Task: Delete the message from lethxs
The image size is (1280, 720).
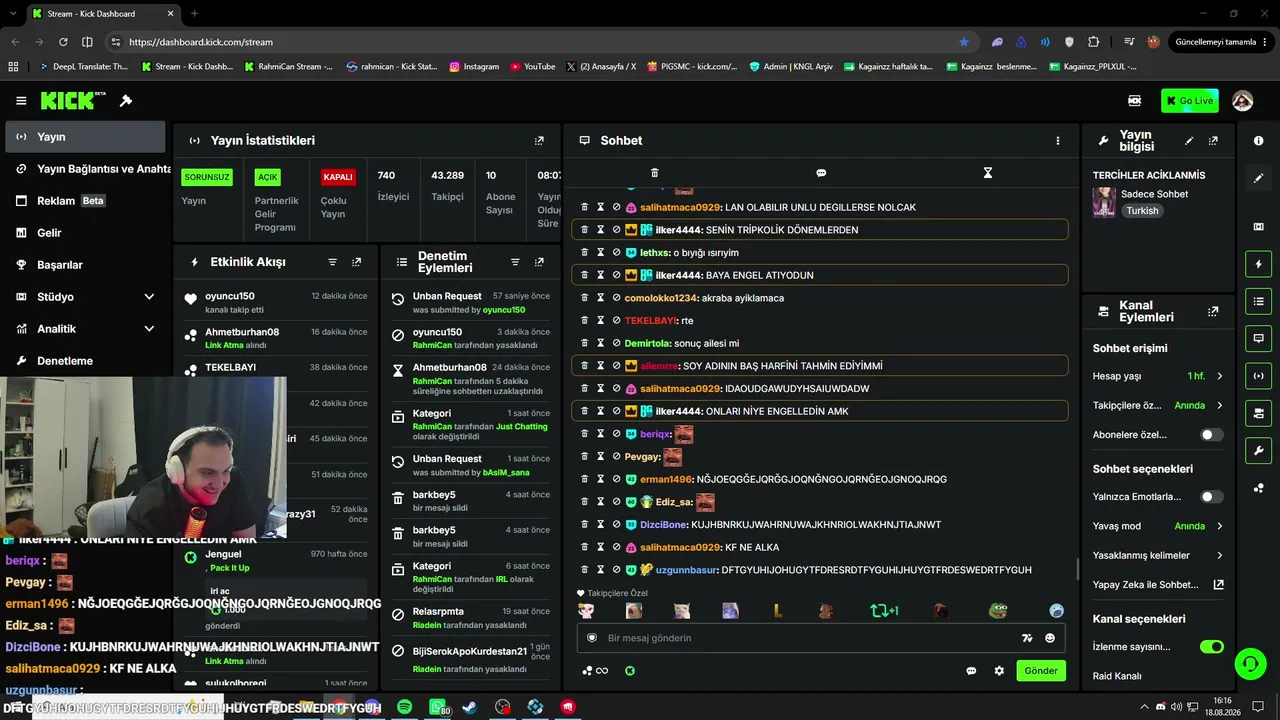Action: pyautogui.click(x=585, y=253)
